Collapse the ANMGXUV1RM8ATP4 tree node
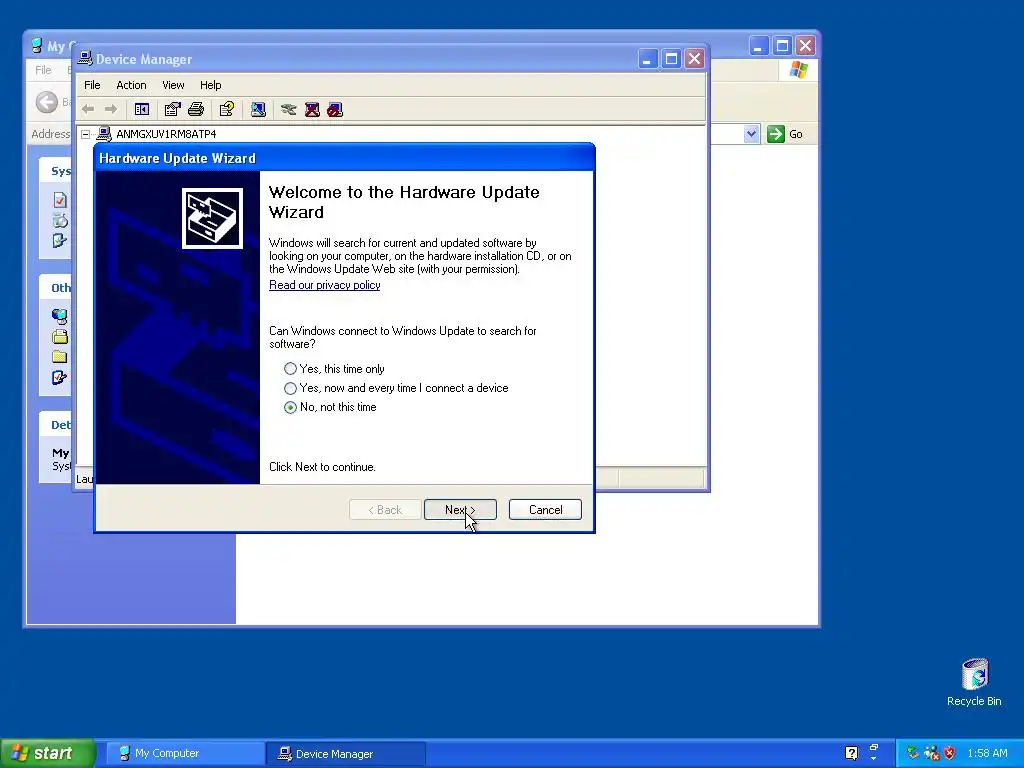Screen dimensions: 1024x768 click(x=86, y=134)
